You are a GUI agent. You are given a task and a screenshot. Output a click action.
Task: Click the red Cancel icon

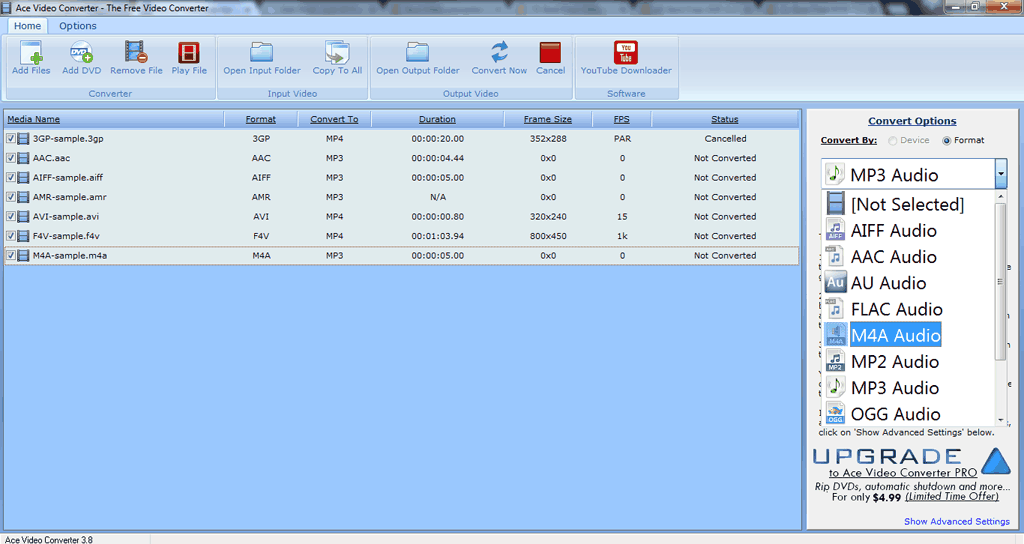click(550, 52)
